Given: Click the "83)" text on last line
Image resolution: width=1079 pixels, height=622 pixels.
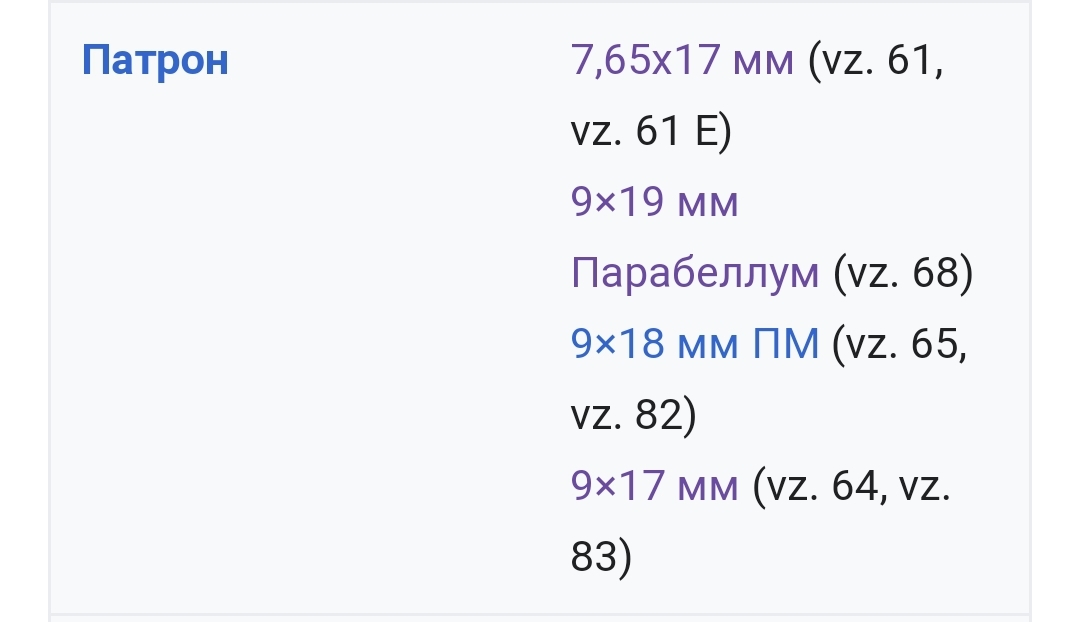Looking at the screenshot, I should (x=601, y=557).
